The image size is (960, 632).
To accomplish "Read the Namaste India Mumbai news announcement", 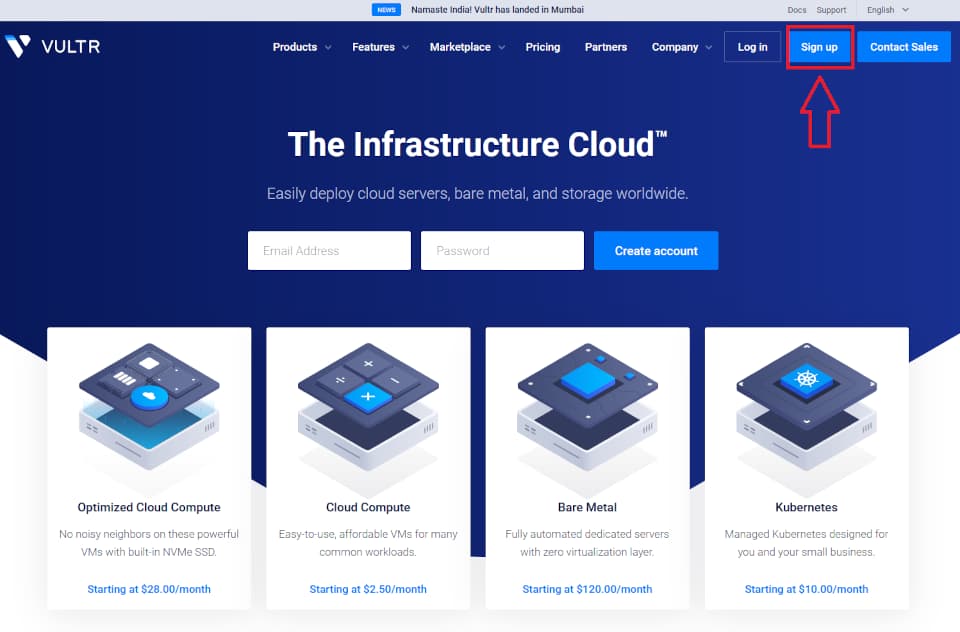I will pyautogui.click(x=497, y=10).
